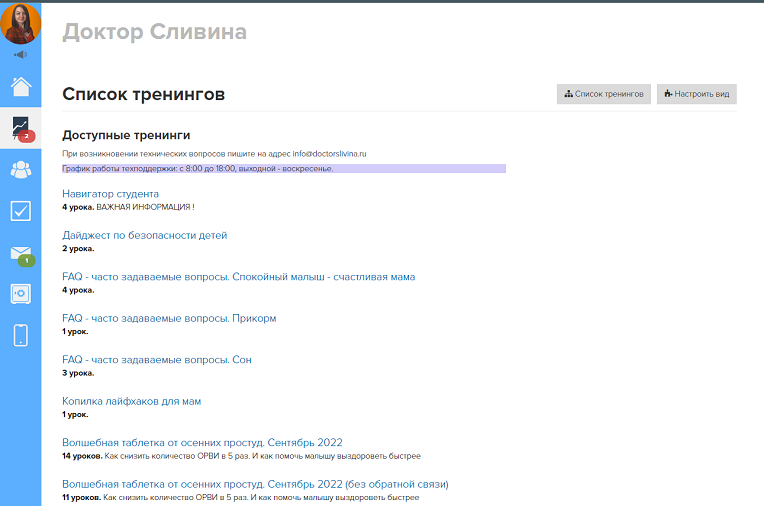Screen dimensions: 764x506
Task: Open the Навигатор студента training
Action: [x=110, y=194]
